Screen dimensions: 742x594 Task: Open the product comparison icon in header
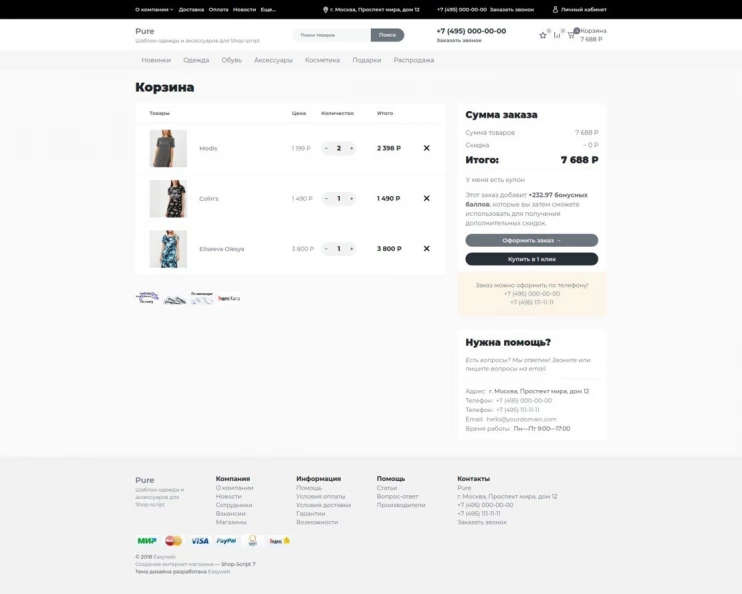557,35
